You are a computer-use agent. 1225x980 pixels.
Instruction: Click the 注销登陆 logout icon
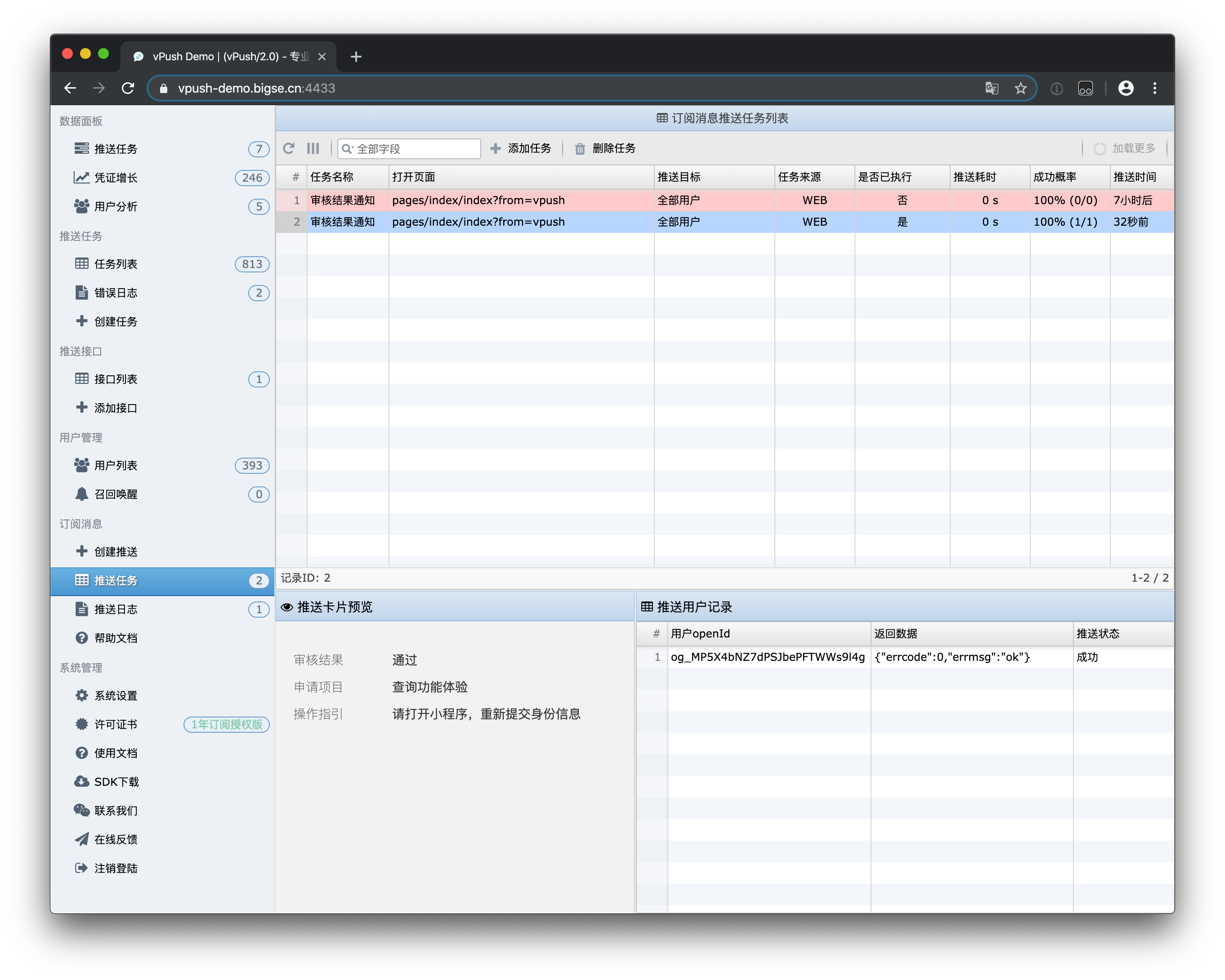point(82,868)
